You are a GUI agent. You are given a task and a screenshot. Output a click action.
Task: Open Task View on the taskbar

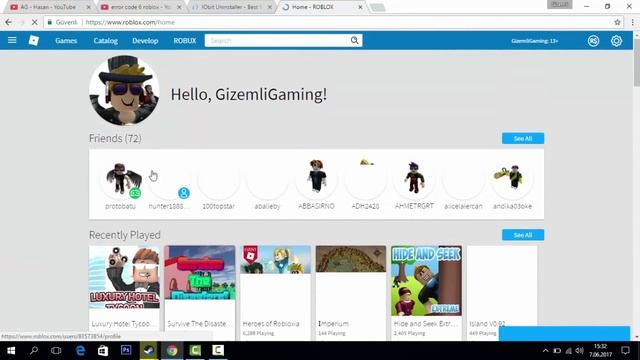pyautogui.click(x=56, y=350)
